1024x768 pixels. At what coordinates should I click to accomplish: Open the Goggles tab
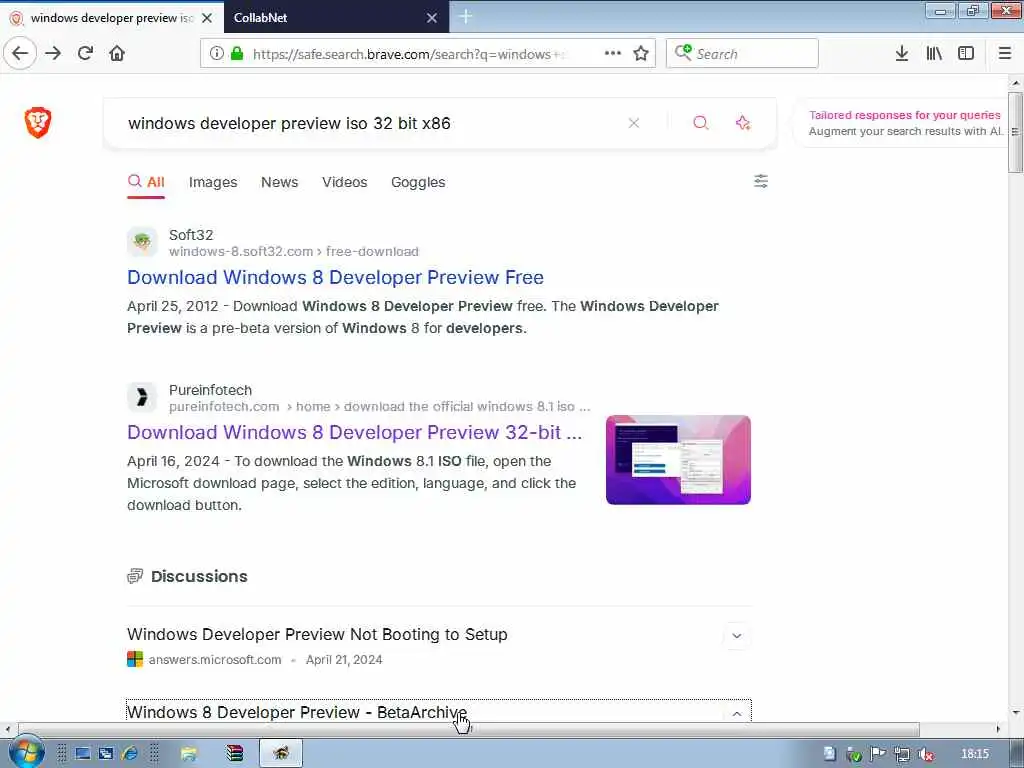(418, 182)
